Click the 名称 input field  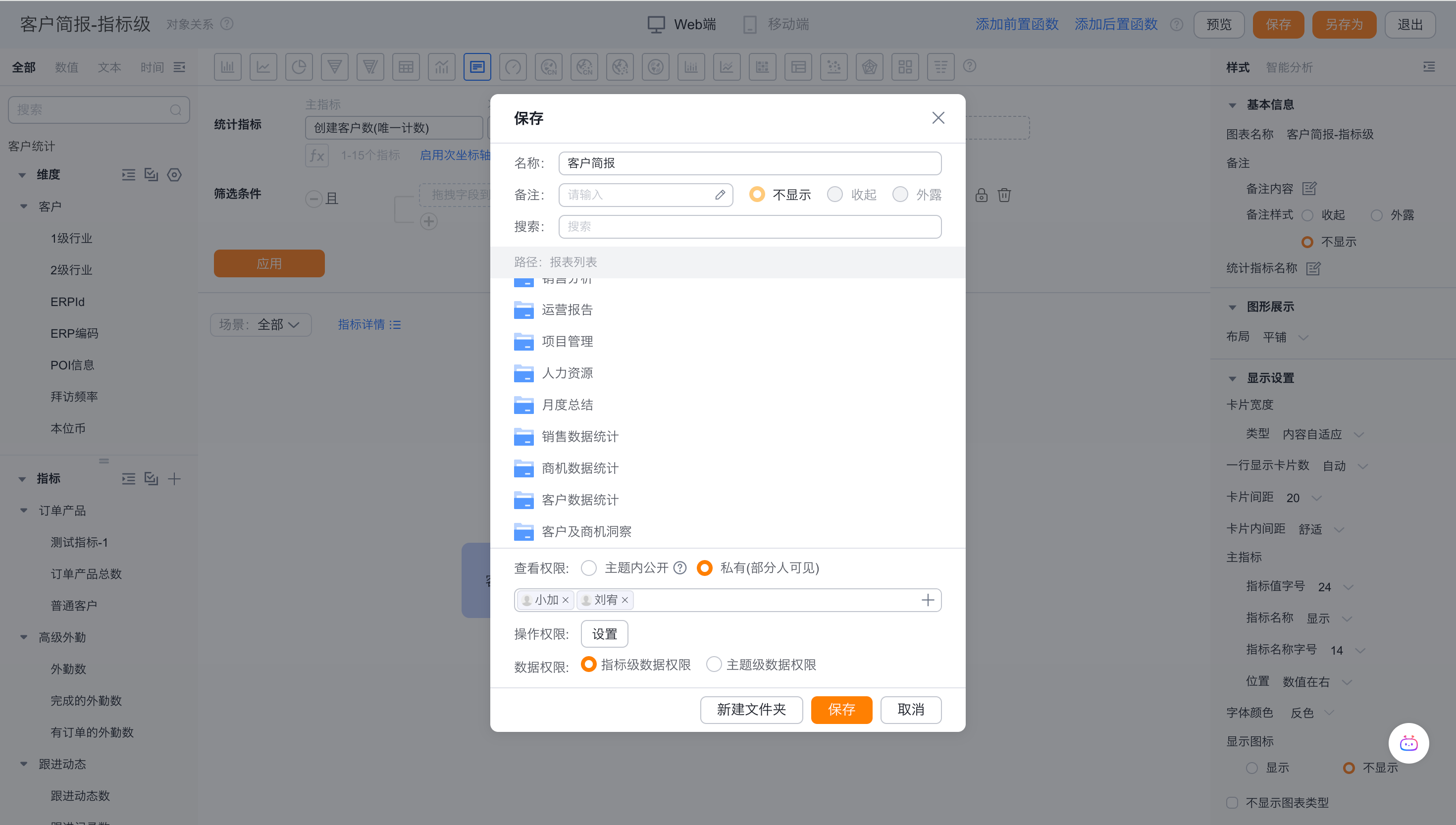tap(749, 163)
